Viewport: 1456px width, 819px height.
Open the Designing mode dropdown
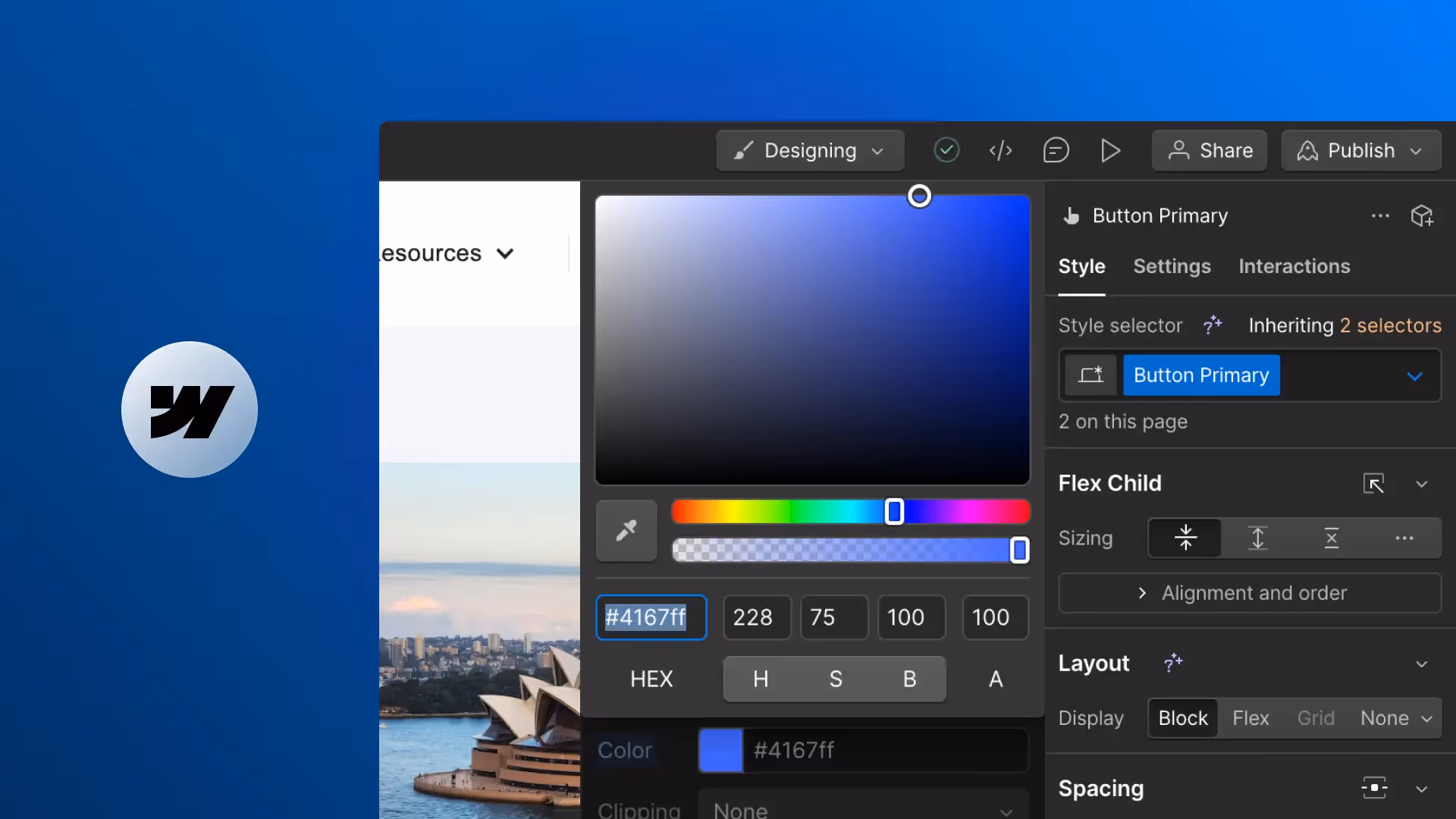click(x=810, y=151)
